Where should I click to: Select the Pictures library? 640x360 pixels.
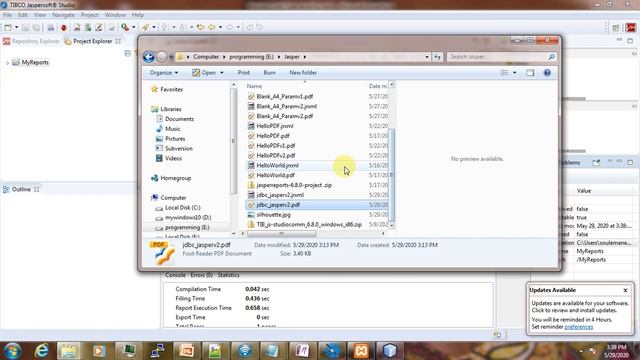tap(175, 139)
